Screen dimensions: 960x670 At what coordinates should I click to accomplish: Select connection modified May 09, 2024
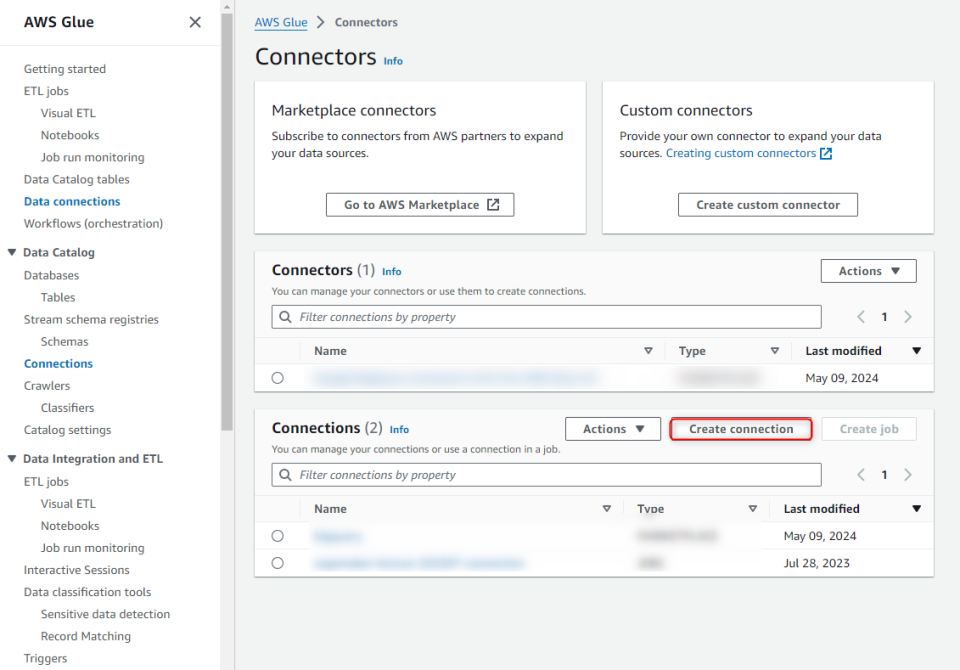[x=277, y=536]
